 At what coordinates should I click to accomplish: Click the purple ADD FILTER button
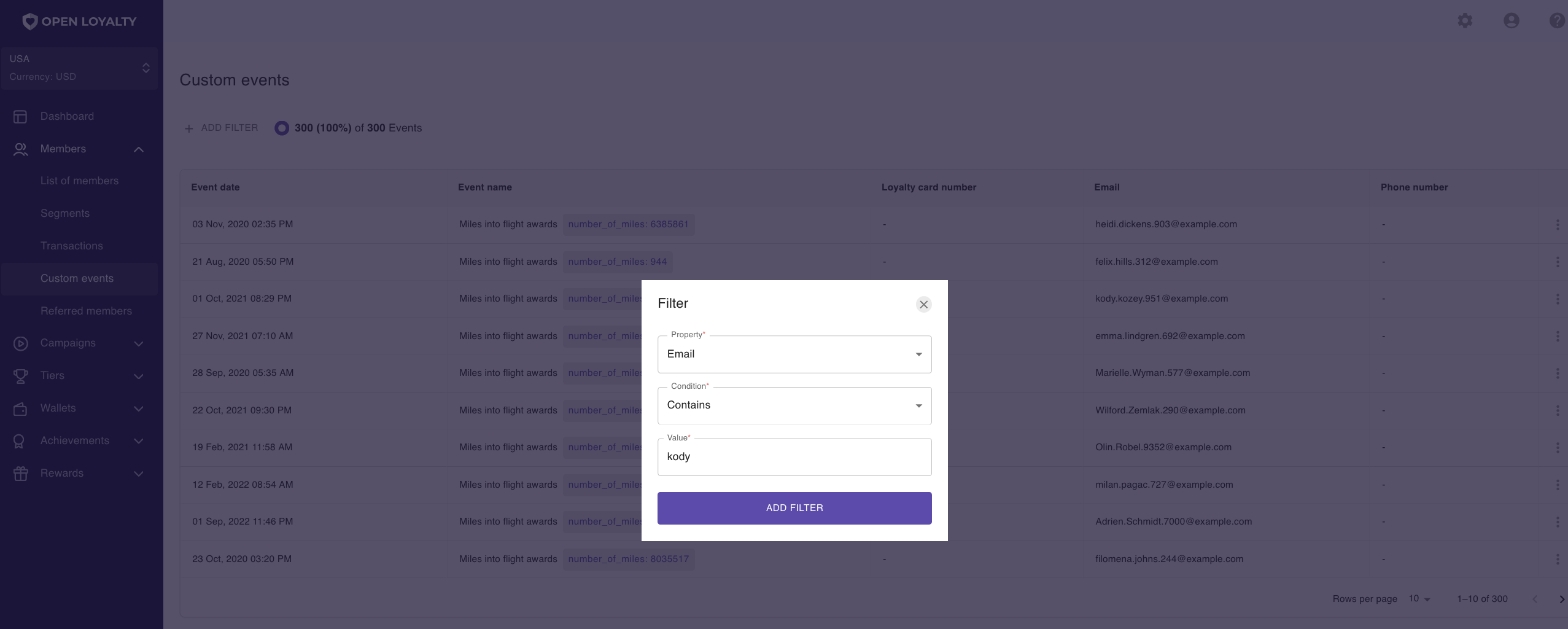[x=794, y=508]
